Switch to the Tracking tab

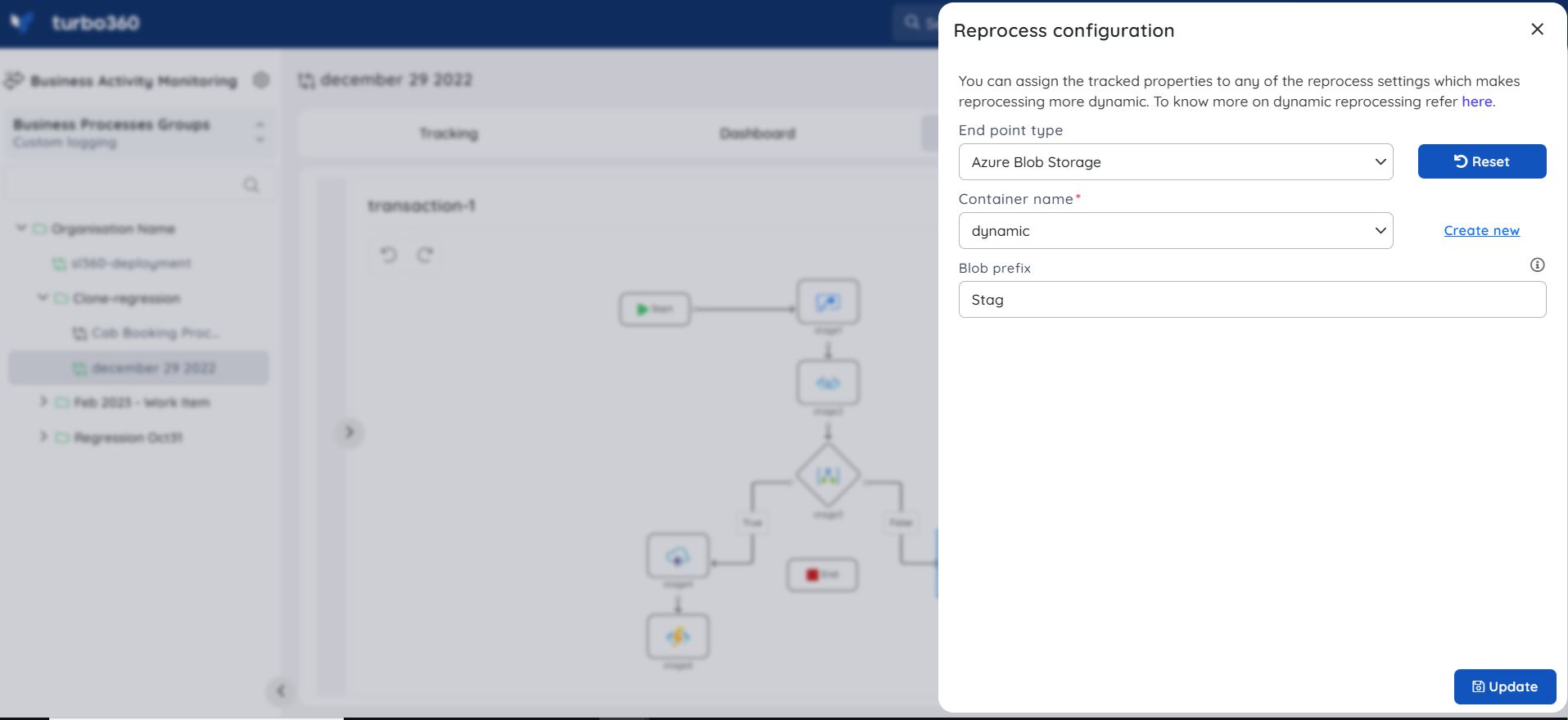[x=449, y=134]
